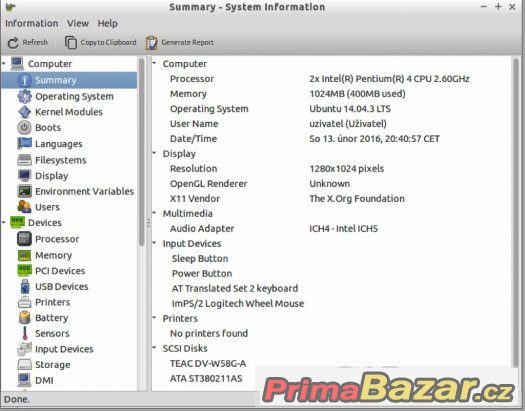Click the Refresh button label
Screen dimensions: 525x411
(x=35, y=43)
